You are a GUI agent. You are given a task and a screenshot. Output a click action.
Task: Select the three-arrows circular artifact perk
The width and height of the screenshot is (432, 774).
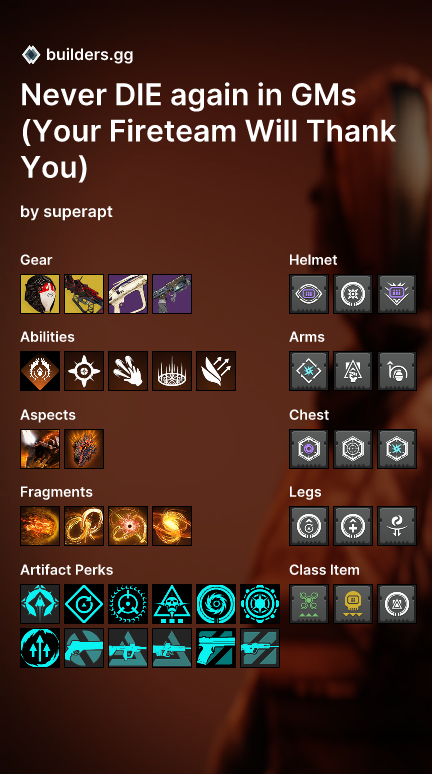pos(40,648)
